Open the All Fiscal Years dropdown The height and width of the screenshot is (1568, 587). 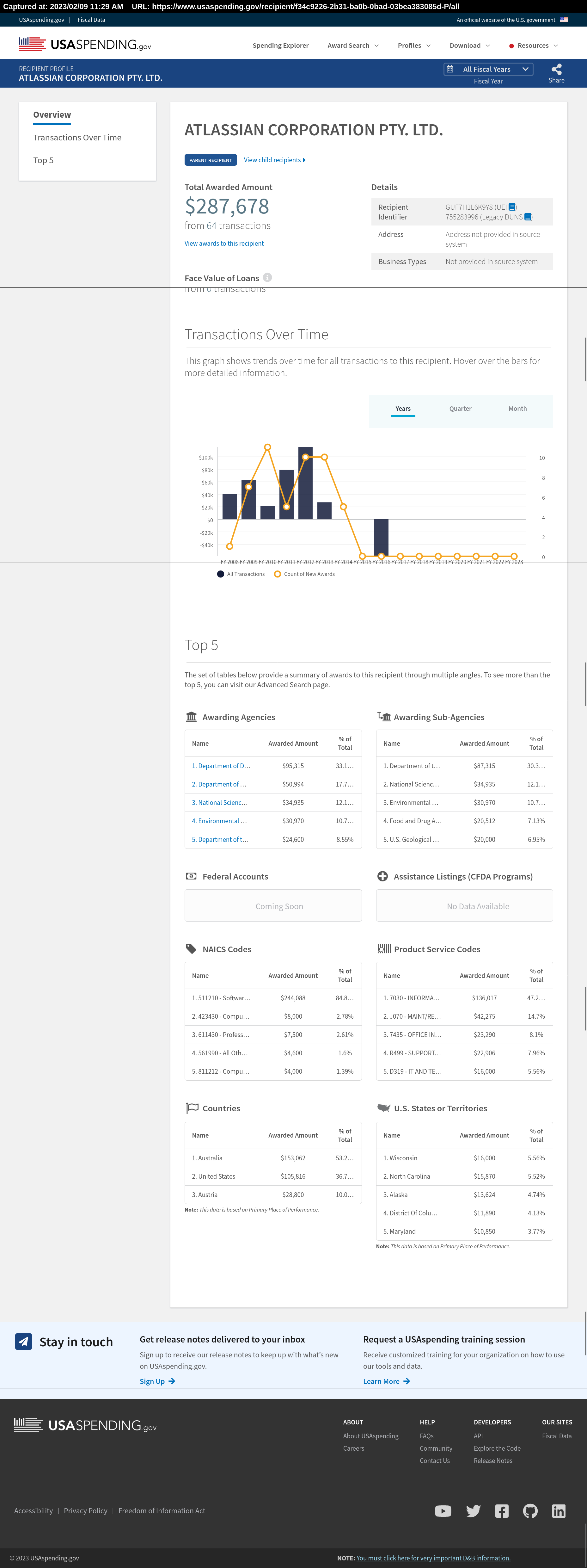488,69
